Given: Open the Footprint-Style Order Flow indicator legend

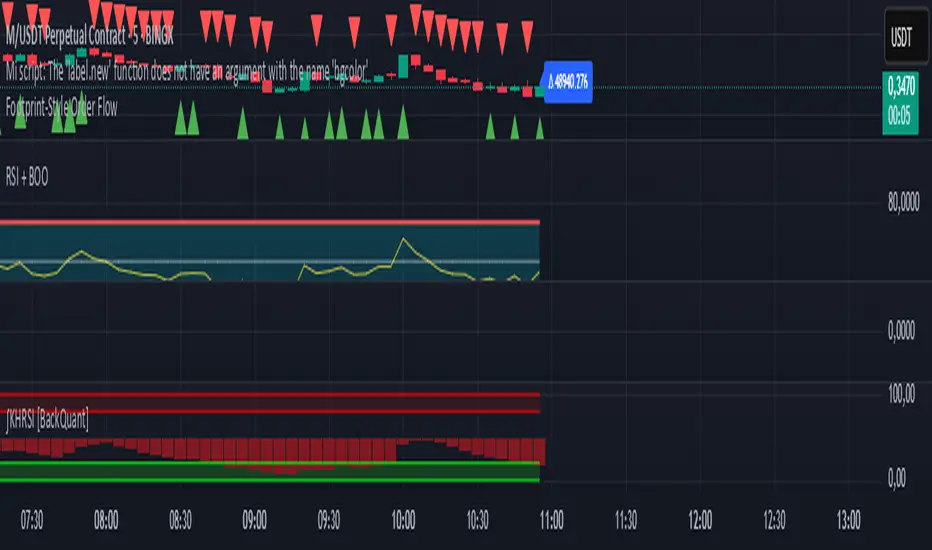Looking at the screenshot, I should (x=62, y=108).
